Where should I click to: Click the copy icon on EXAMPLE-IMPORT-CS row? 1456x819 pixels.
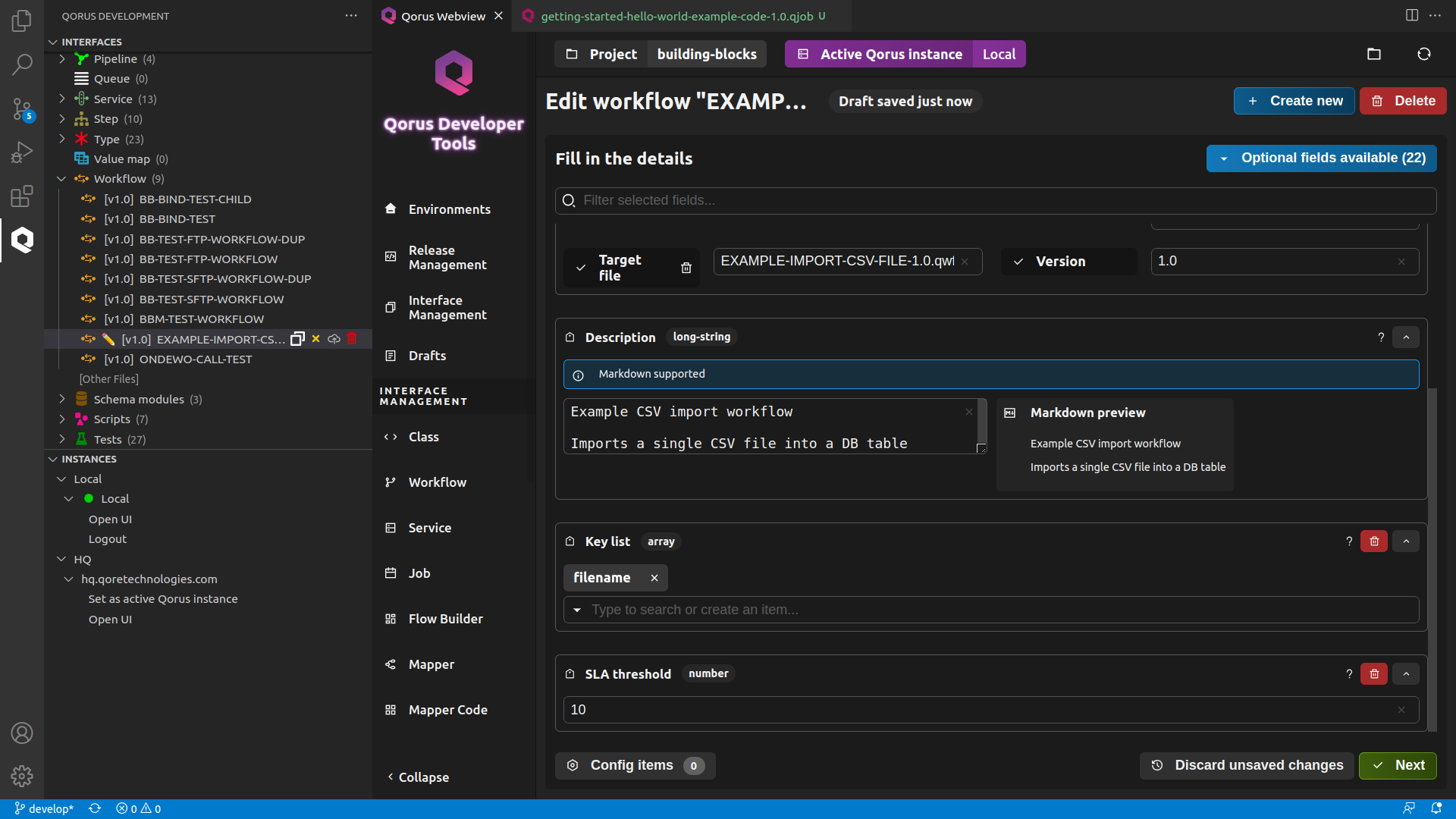298,339
